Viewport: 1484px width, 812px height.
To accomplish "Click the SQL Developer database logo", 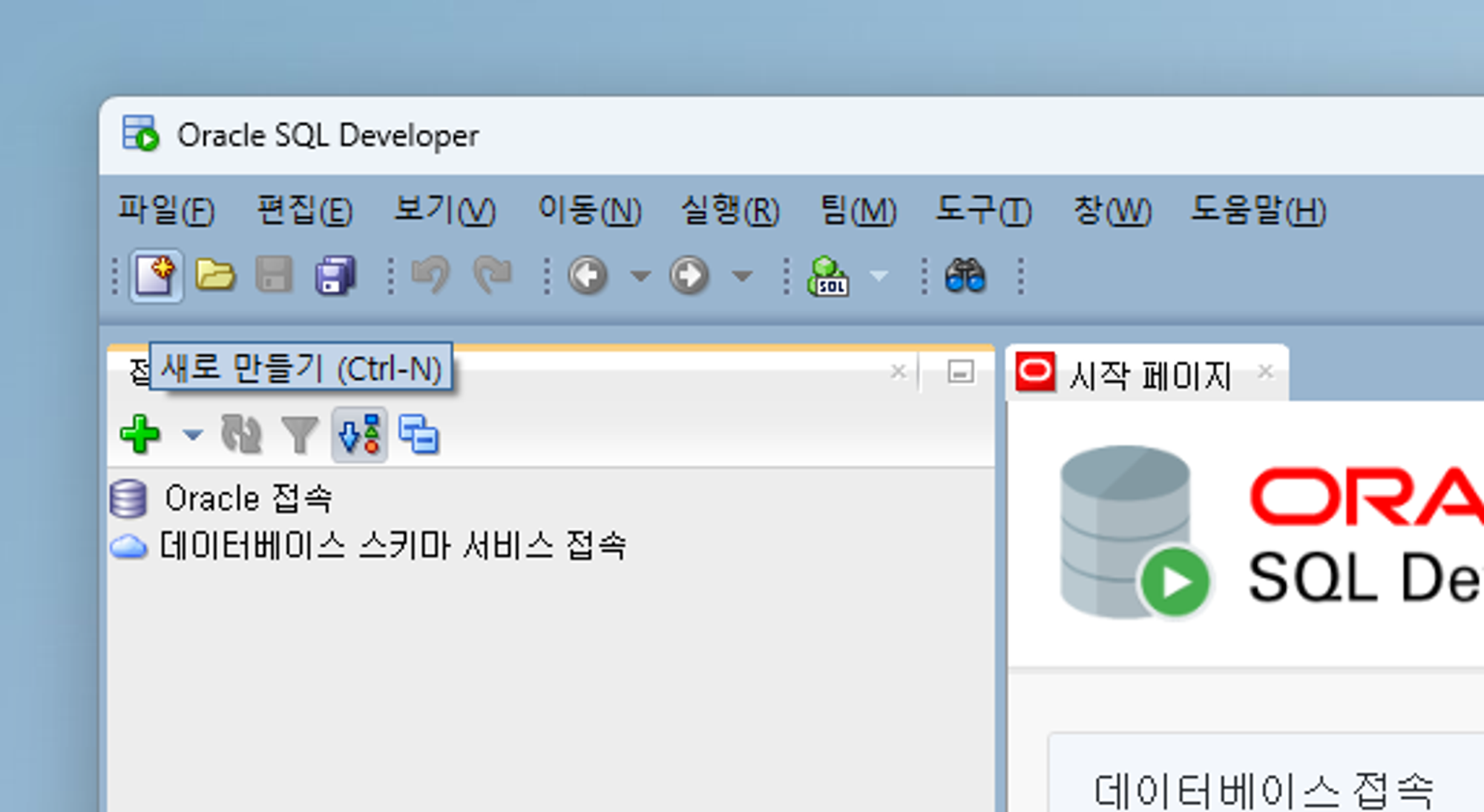I will click(1135, 532).
